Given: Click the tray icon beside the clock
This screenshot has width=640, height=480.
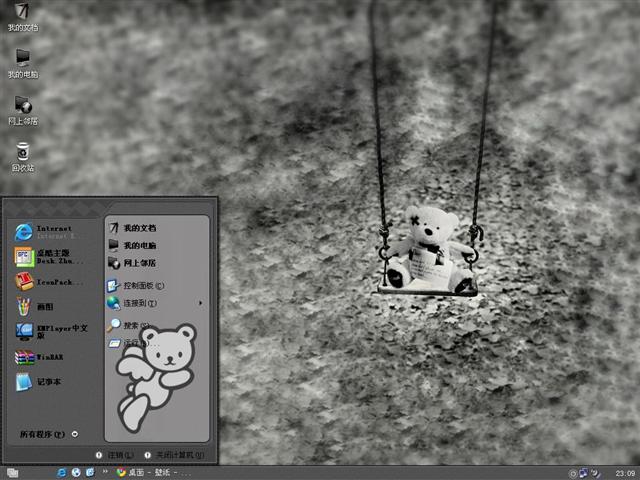Looking at the screenshot, I should coord(596,473).
